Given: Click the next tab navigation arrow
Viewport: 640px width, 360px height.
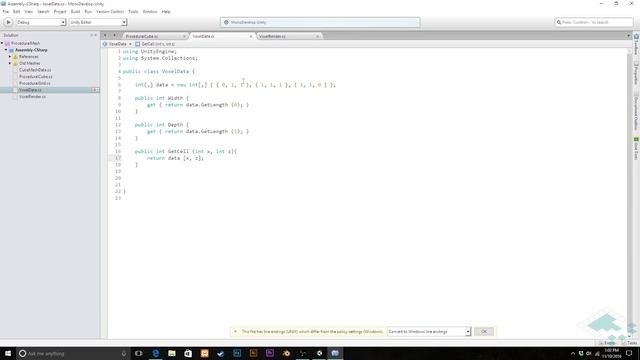Looking at the screenshot, I should pyautogui.click(x=114, y=36).
